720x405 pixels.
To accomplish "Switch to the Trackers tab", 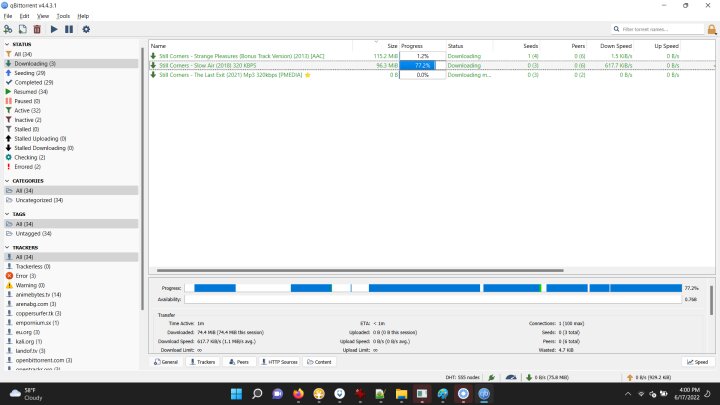I will [202, 362].
